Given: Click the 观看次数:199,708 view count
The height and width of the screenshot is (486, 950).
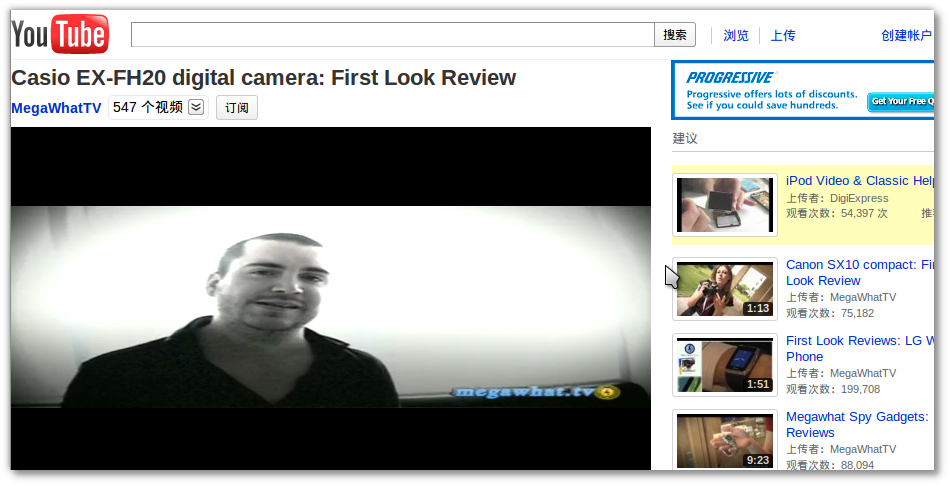Looking at the screenshot, I should click(833, 389).
